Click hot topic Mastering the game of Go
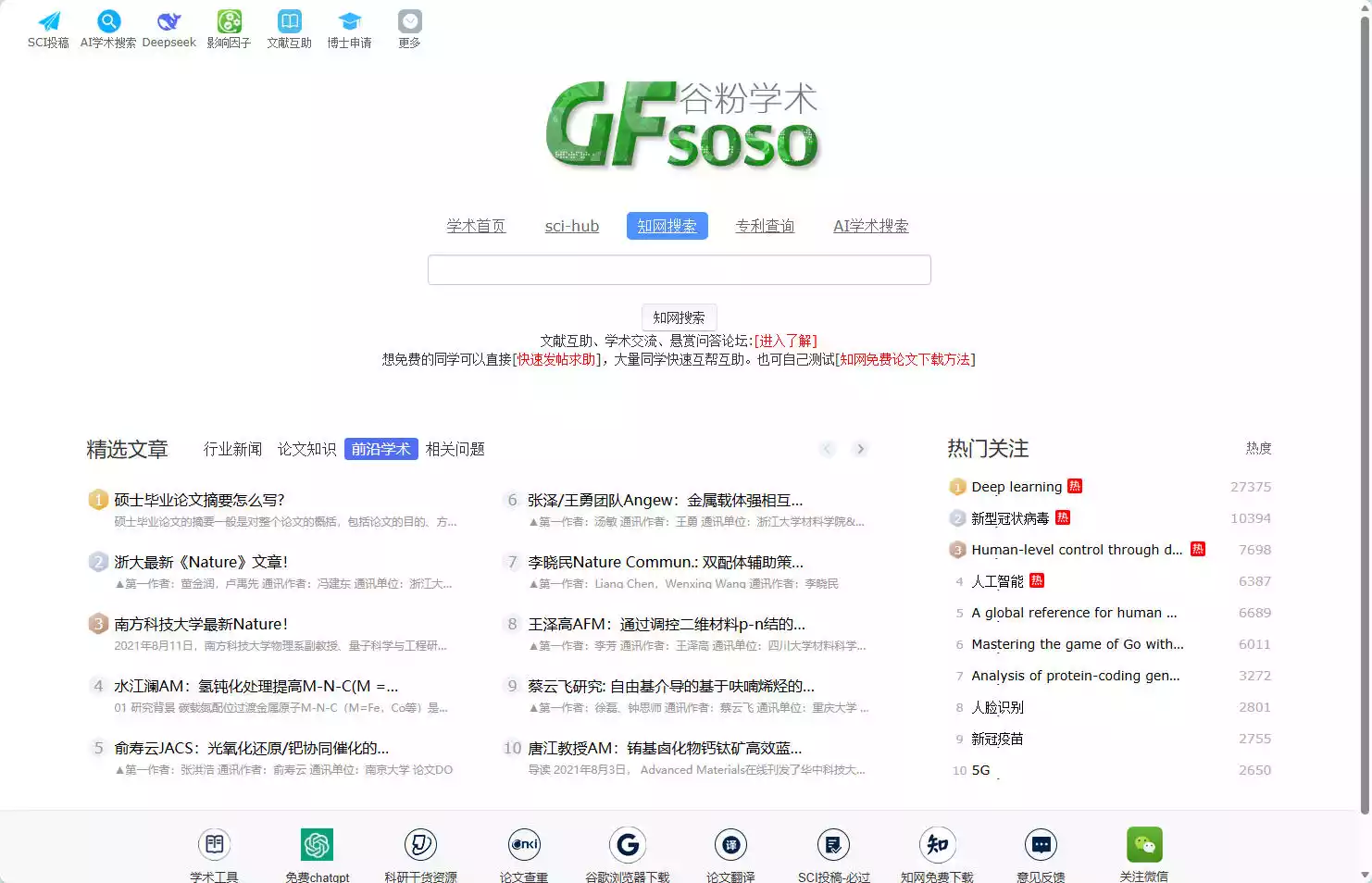This screenshot has height=883, width=1372. click(1078, 644)
